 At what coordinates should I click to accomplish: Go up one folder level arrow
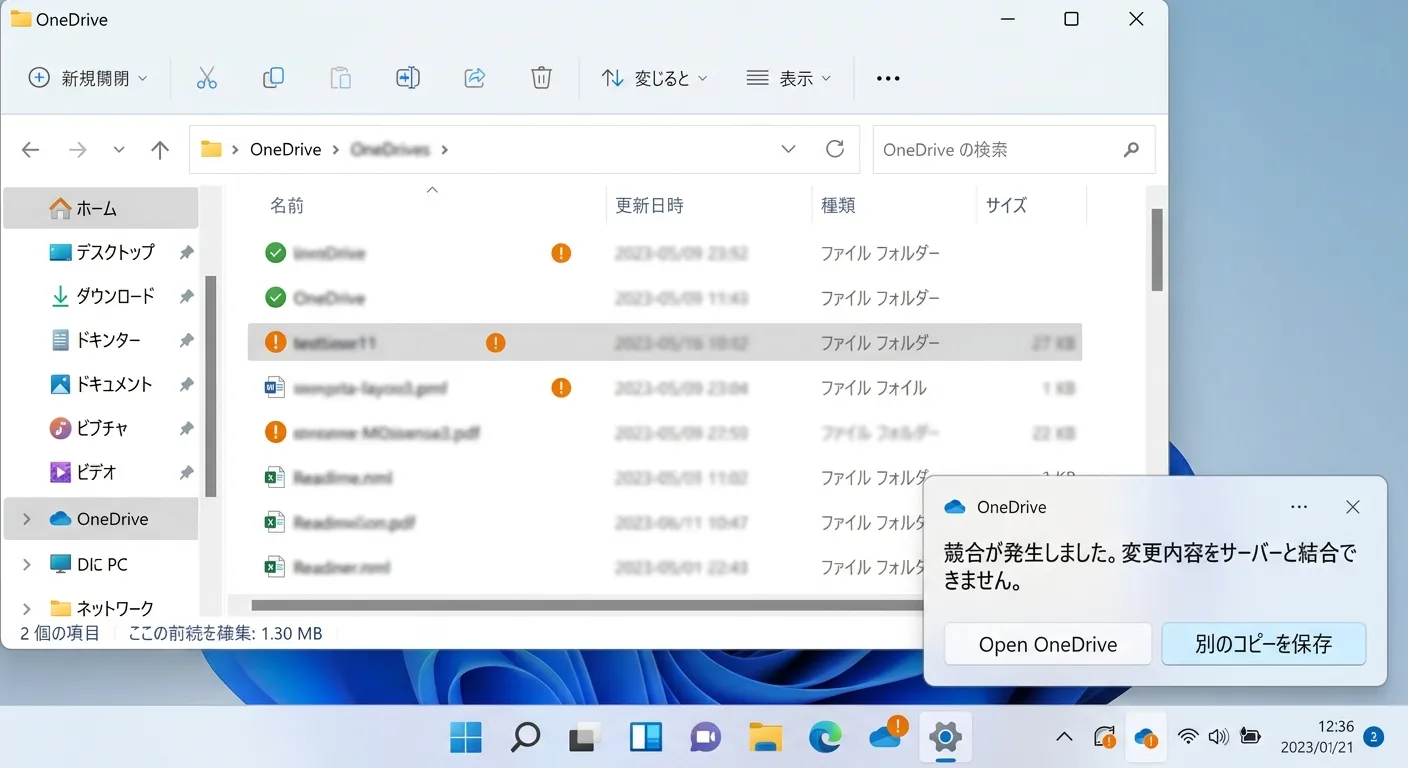[x=160, y=150]
